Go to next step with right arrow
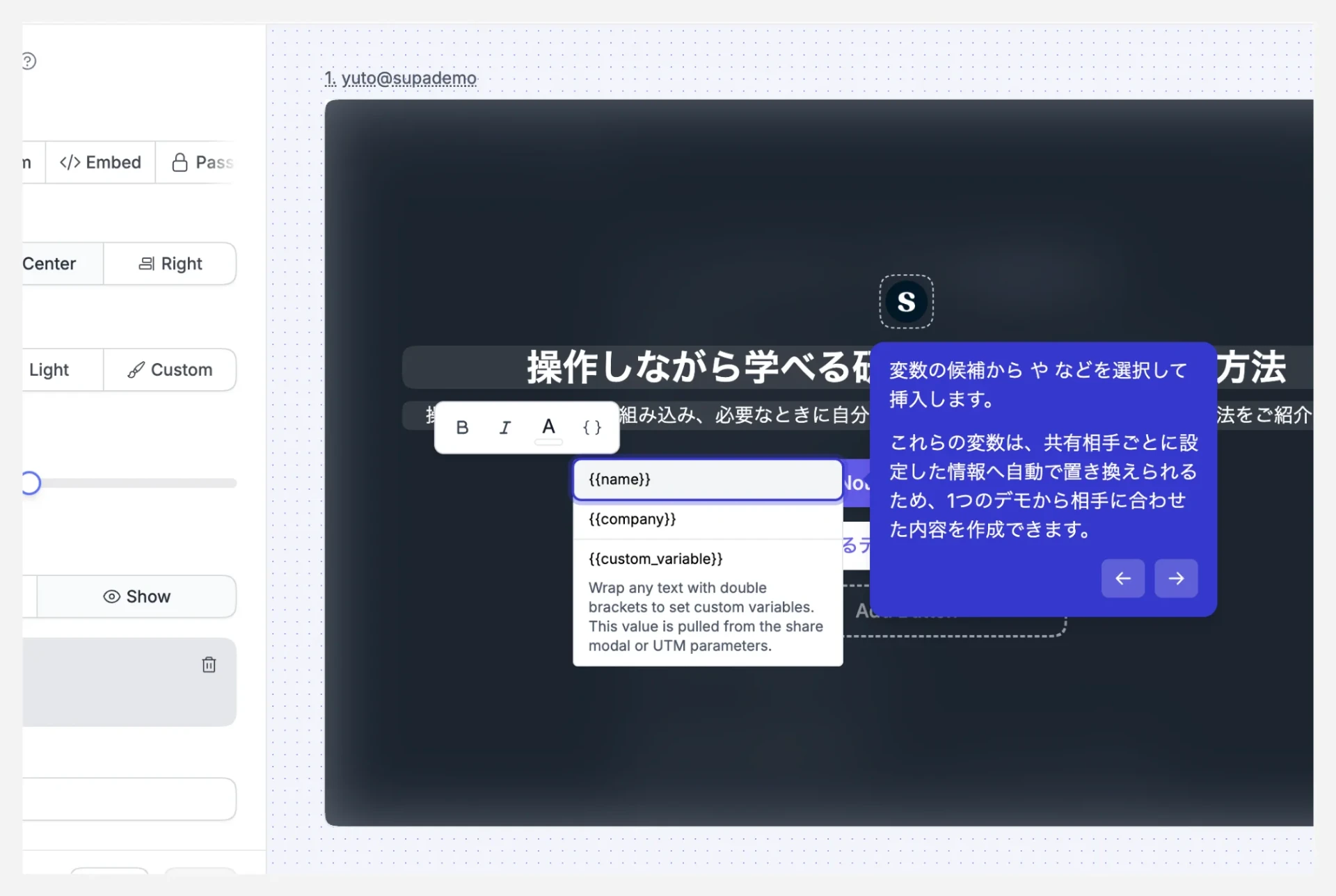 1176,578
